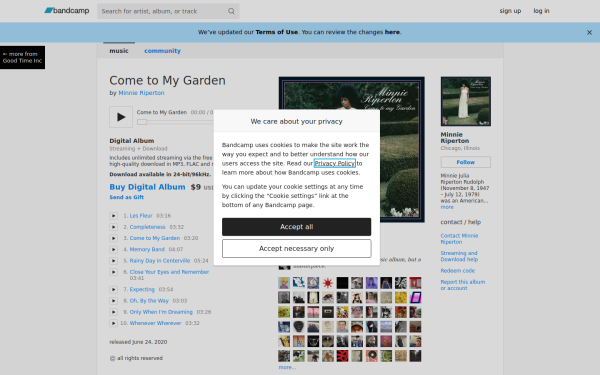The image size is (600, 375).
Task: Open the Les Fleur track link
Action: [x=141, y=216]
